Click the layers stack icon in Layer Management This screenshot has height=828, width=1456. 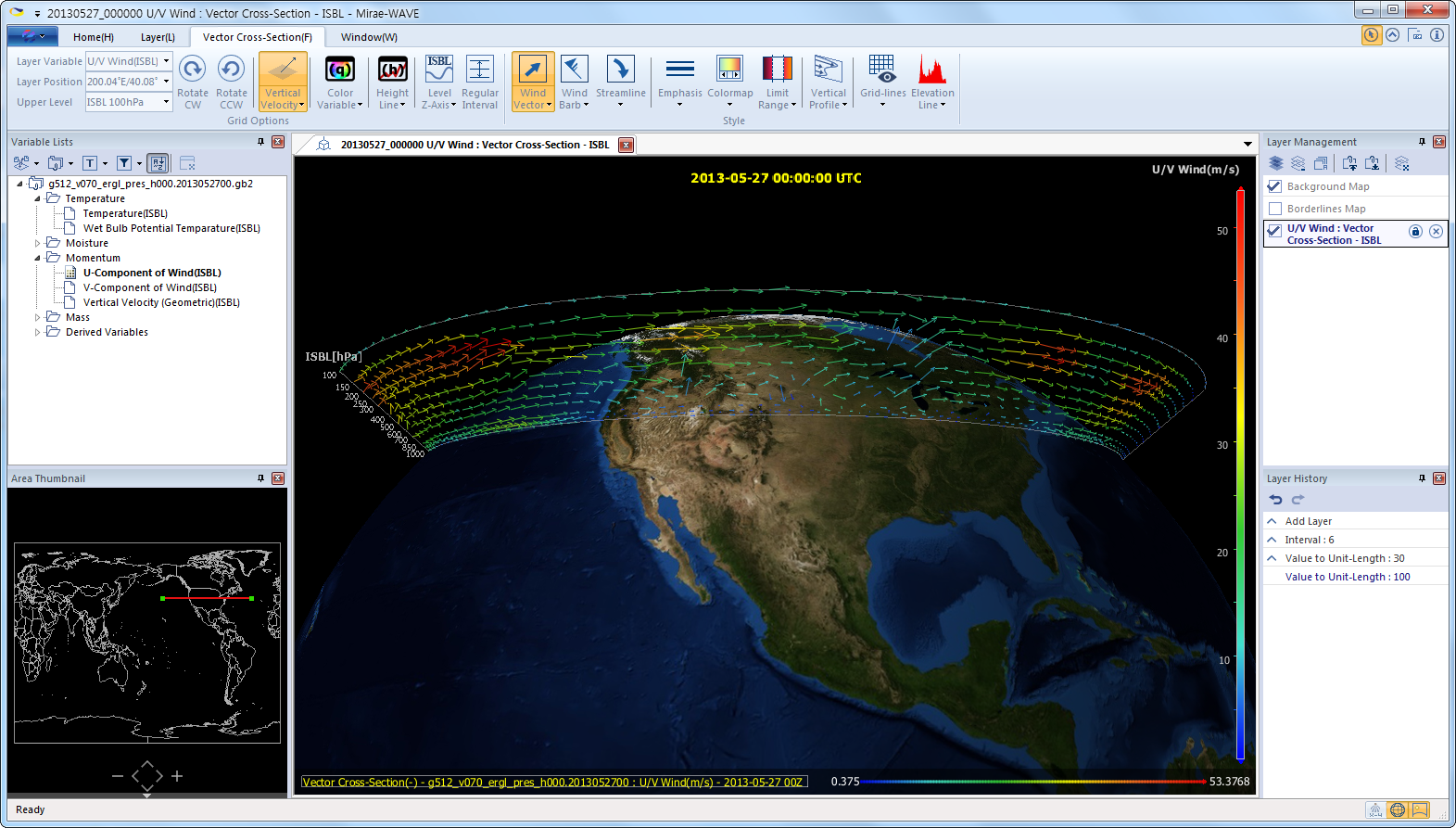coord(1276,163)
